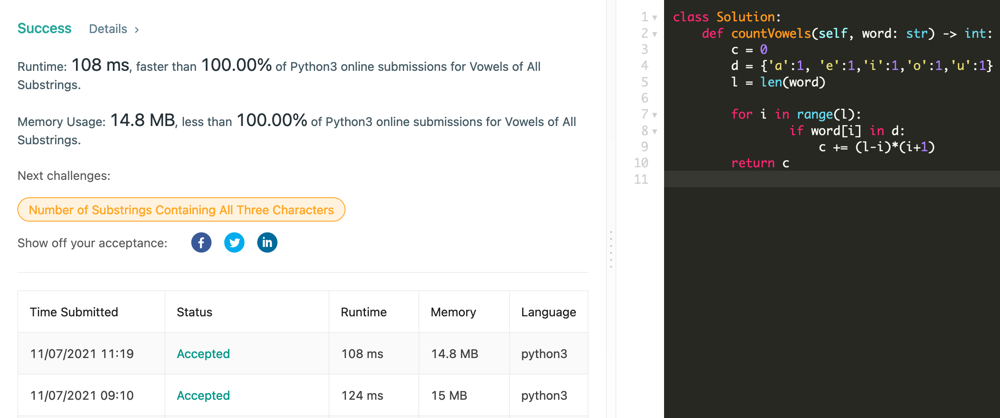Viewport: 1000px width, 418px height.
Task: Click the panel divider drag handle
Action: (611, 249)
